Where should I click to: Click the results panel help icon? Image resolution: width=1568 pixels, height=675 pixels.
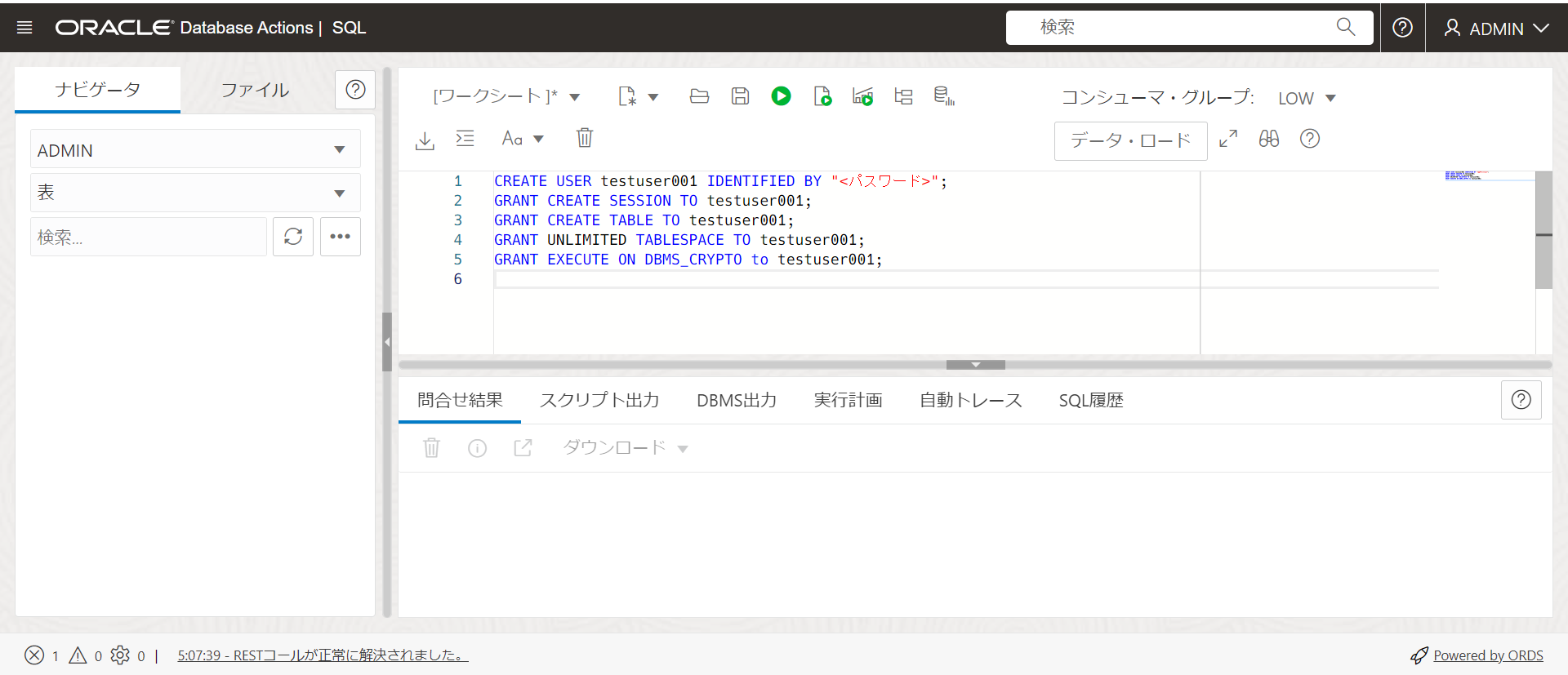click(1521, 400)
